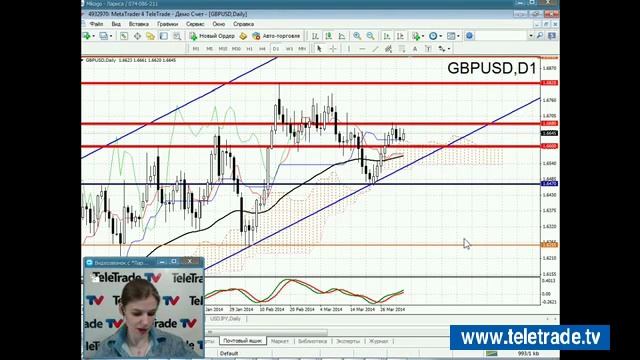Open the Вид menu
Viewport: 640px width, 360px height.
coord(116,24)
